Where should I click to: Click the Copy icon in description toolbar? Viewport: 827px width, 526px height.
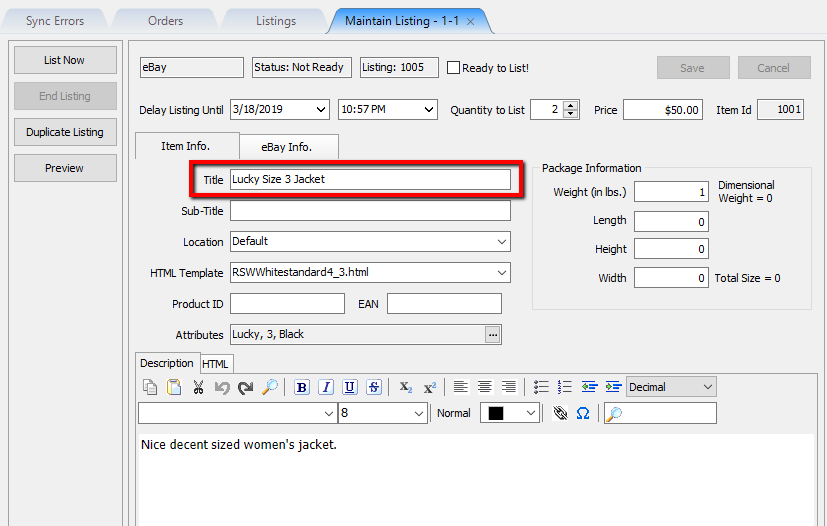[x=150, y=387]
